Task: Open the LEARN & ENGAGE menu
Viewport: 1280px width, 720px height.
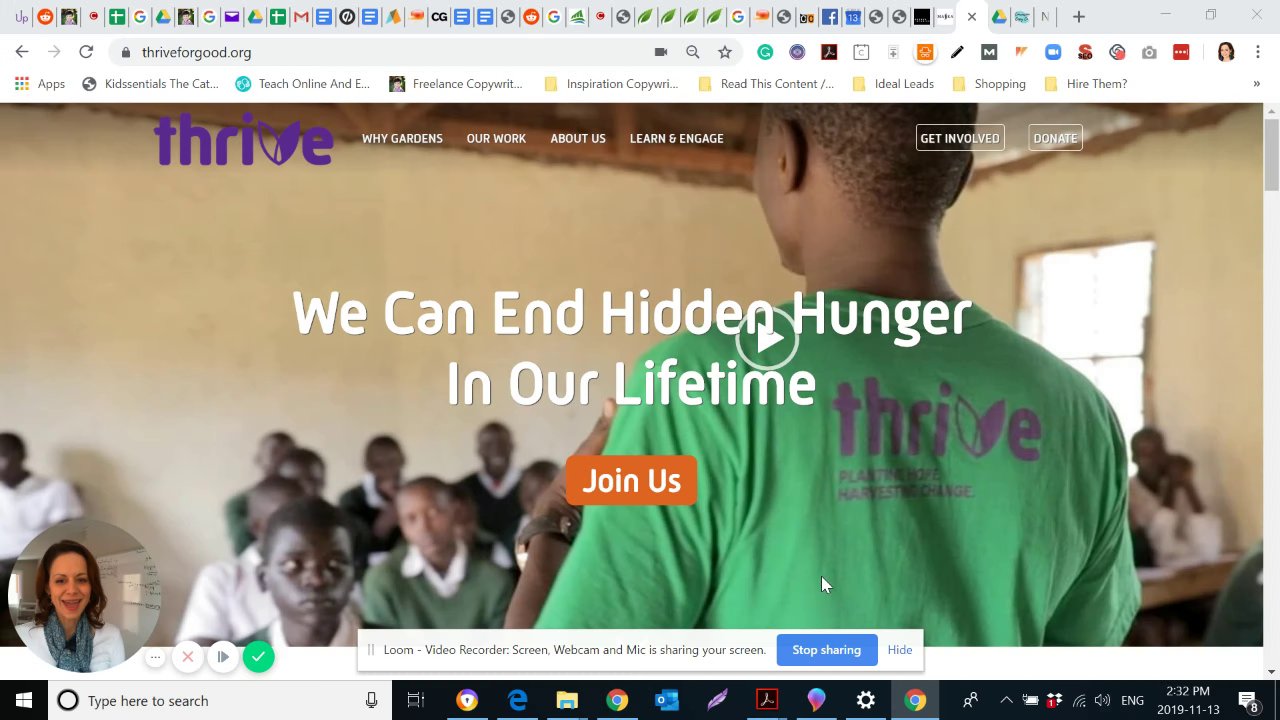Action: coord(676,138)
